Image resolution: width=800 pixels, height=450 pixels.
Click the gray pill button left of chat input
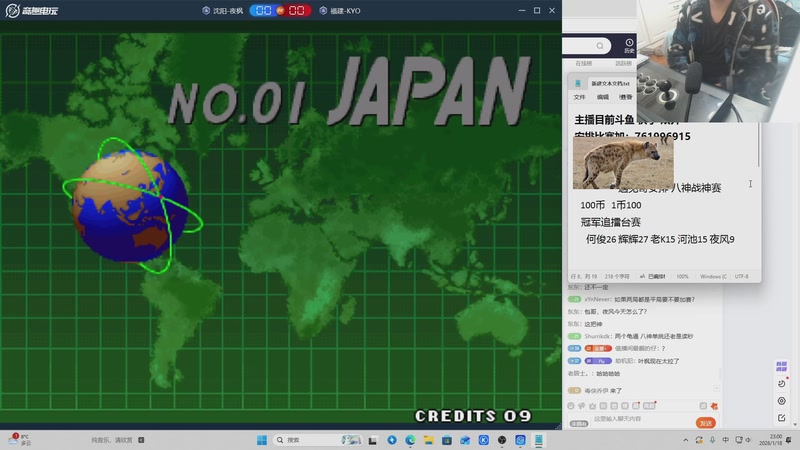(x=579, y=423)
